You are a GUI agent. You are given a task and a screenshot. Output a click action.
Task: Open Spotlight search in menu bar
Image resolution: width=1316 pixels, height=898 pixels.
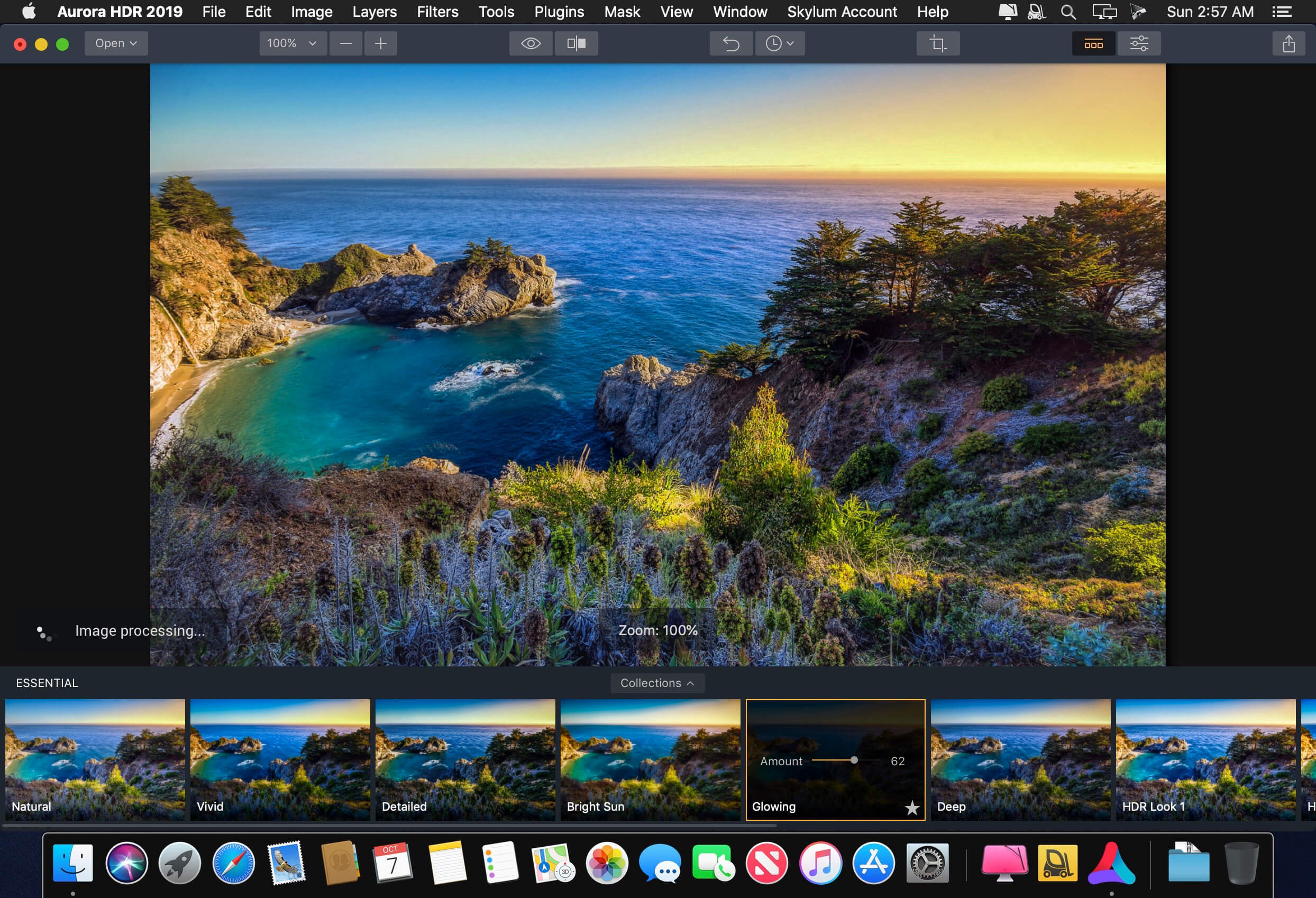click(x=1068, y=12)
